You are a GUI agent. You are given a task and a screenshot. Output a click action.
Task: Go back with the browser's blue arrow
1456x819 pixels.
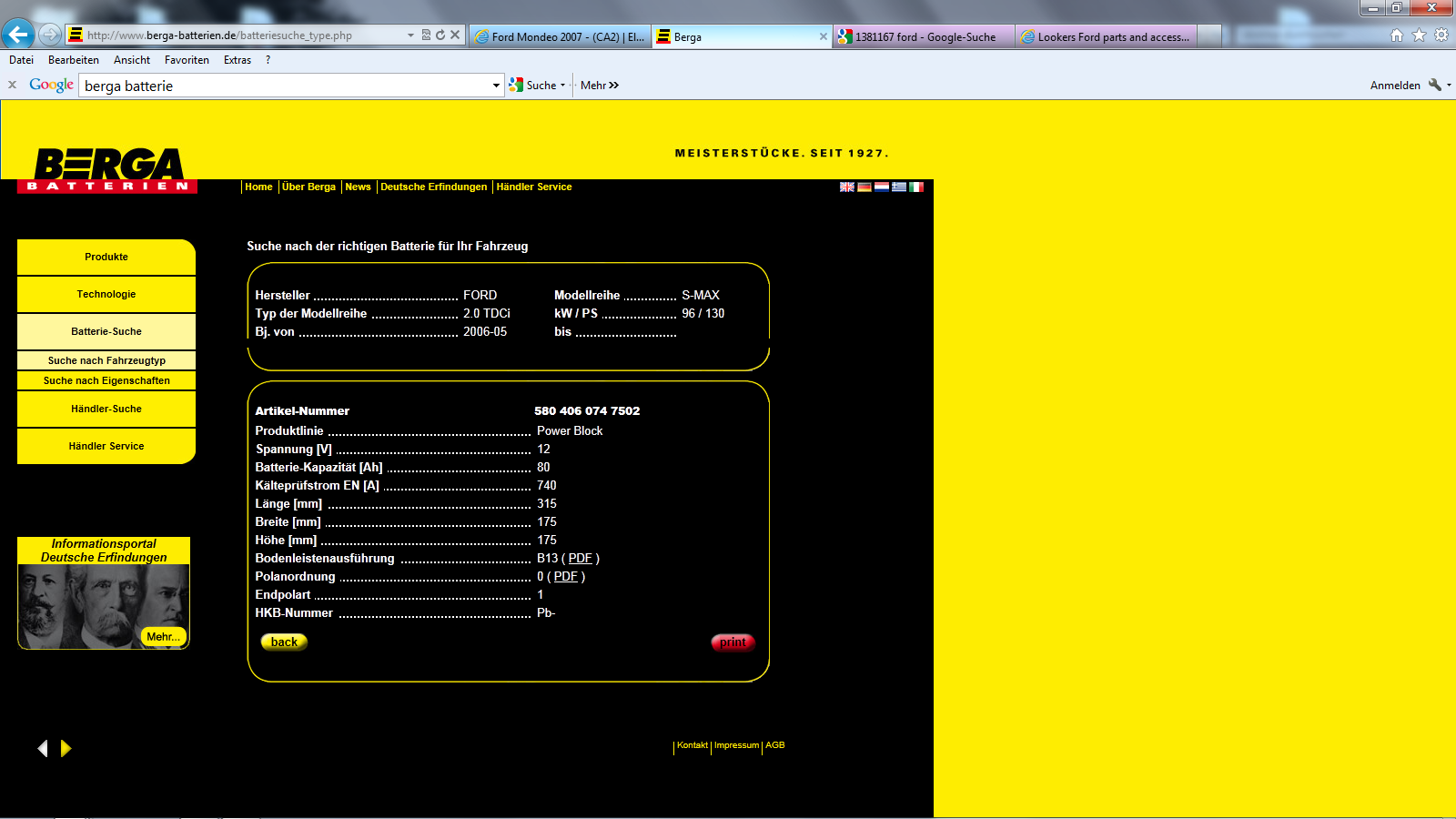tap(18, 35)
